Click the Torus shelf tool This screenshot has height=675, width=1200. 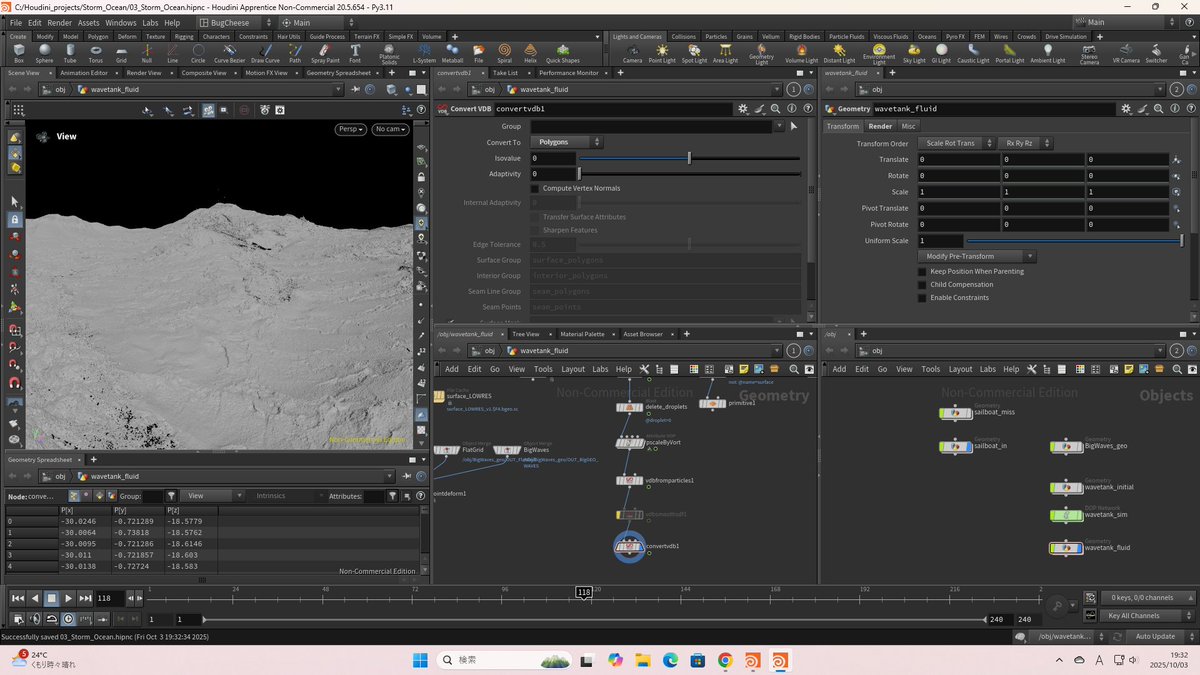click(95, 51)
